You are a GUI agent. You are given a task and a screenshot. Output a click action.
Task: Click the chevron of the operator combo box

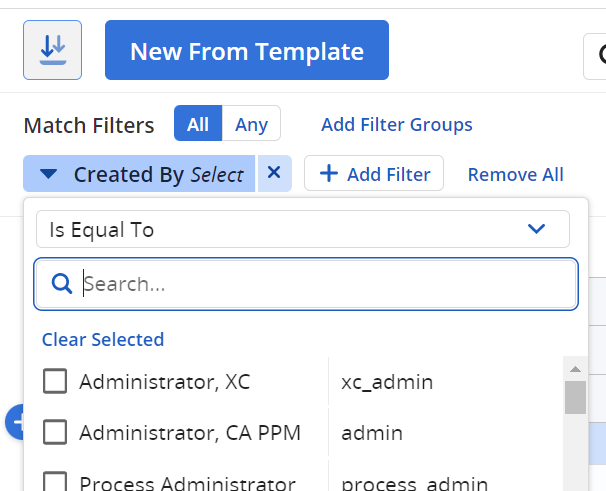tap(537, 229)
